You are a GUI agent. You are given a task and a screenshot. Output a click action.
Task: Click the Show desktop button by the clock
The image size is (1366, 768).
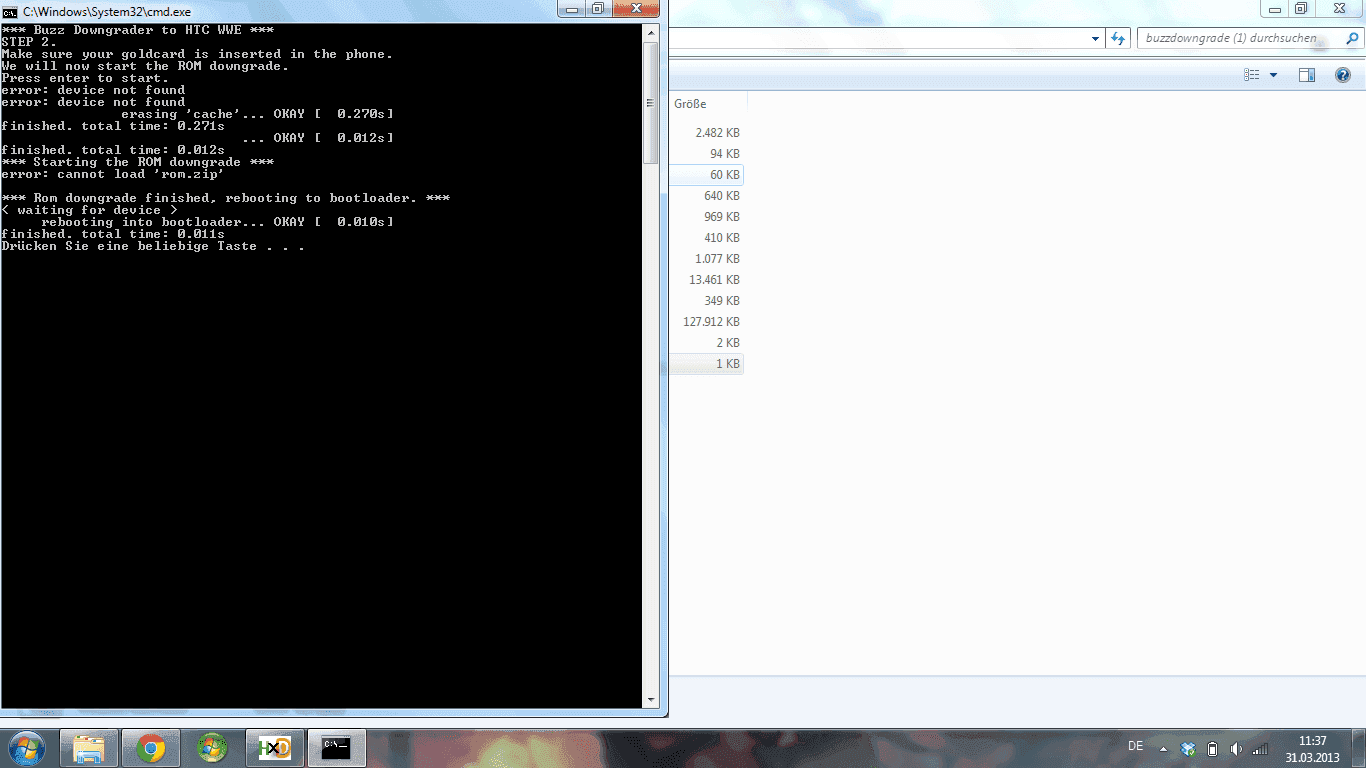[x=1359, y=748]
